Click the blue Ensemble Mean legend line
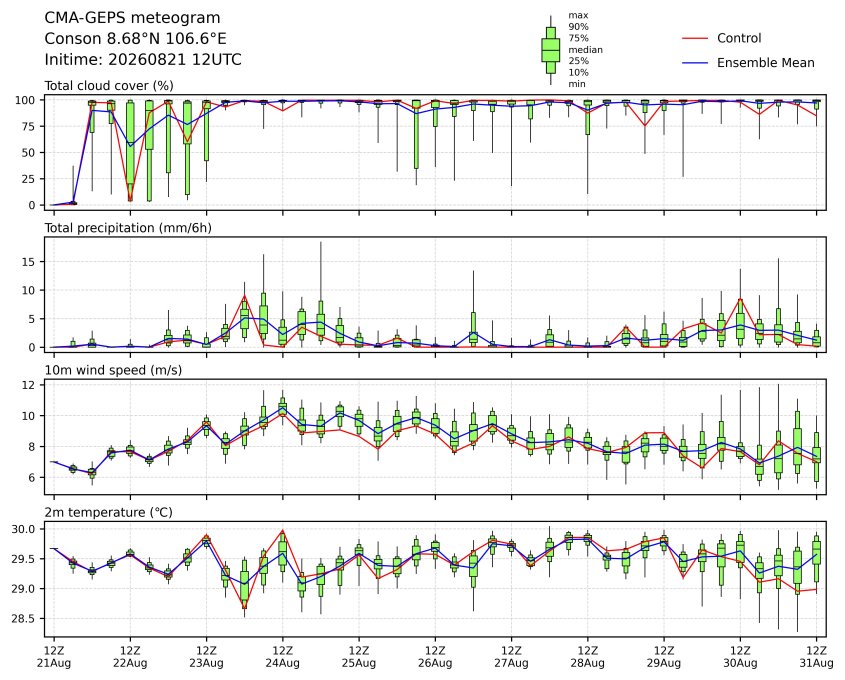845x680 pixels. click(x=695, y=63)
